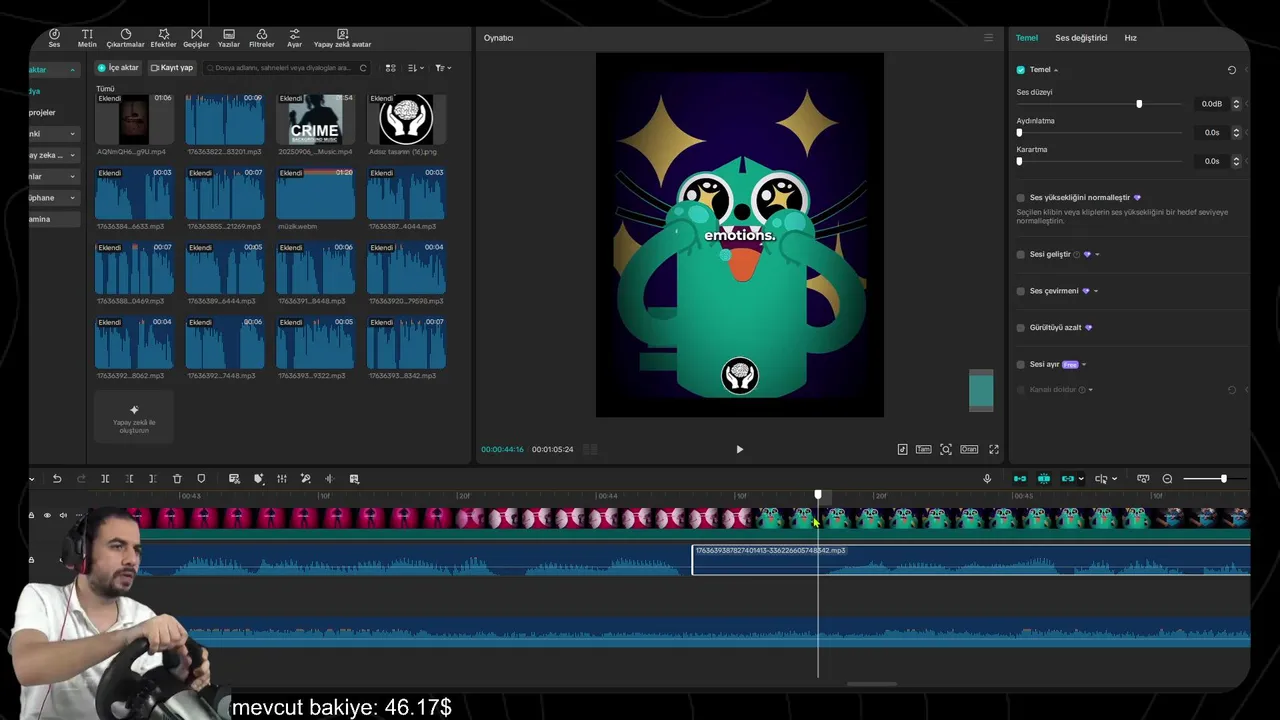The image size is (1280, 720).
Task: Enable the Sesi geliştir checkbox
Action: 1020,255
